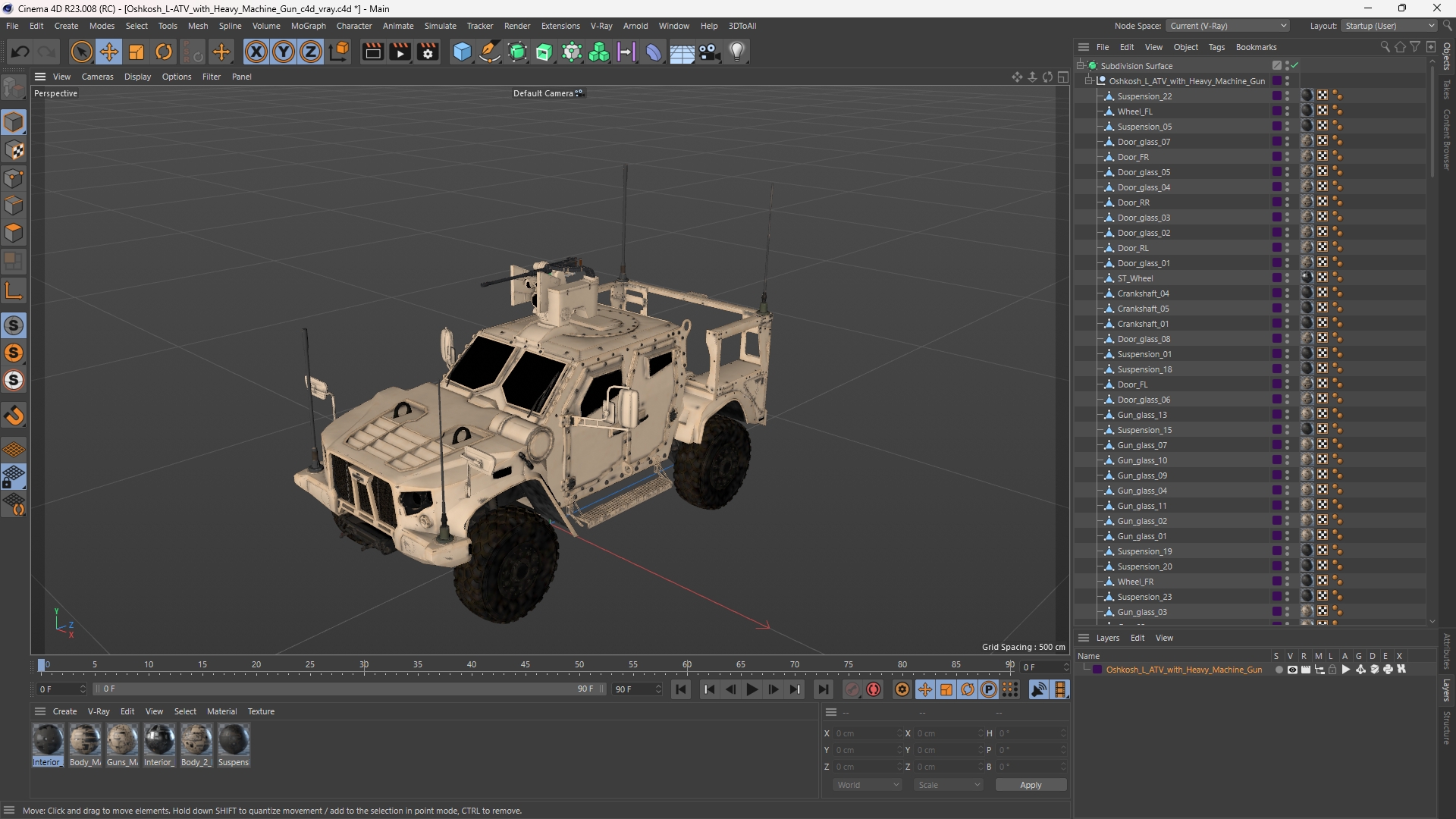Viewport: 1456px width, 819px height.
Task: Toggle visibility dots of Door_FR
Action: (1287, 157)
